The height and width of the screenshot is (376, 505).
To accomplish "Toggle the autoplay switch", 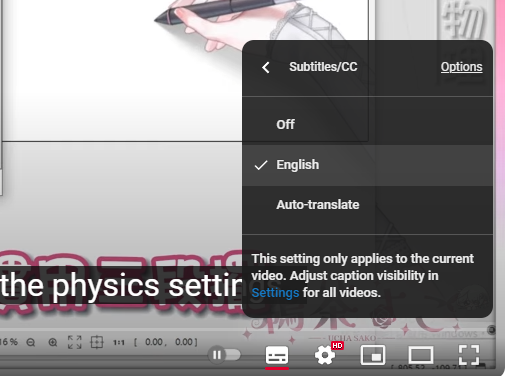I will (x=224, y=355).
